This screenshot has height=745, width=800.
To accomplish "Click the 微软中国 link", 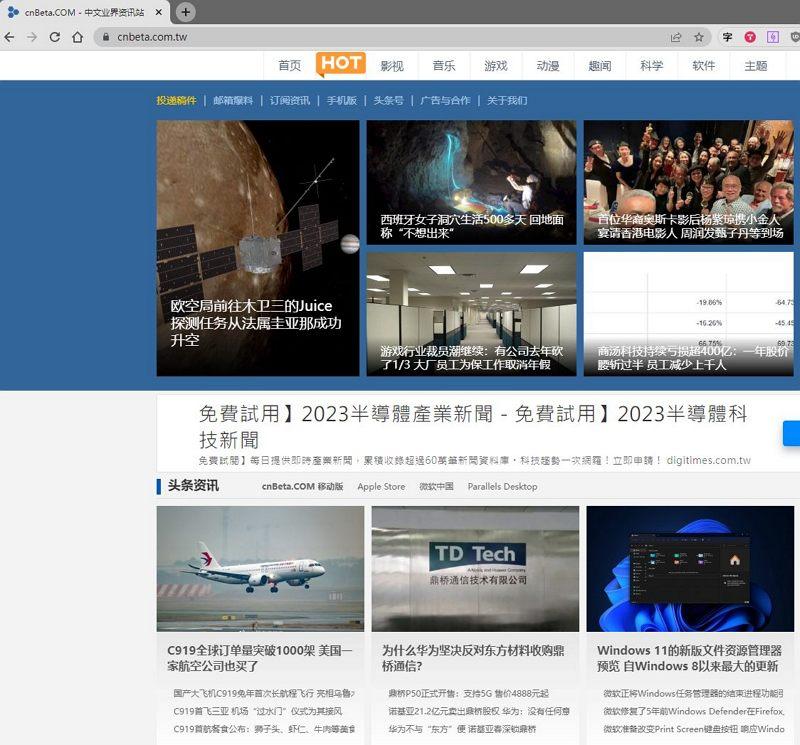I will click(436, 486).
